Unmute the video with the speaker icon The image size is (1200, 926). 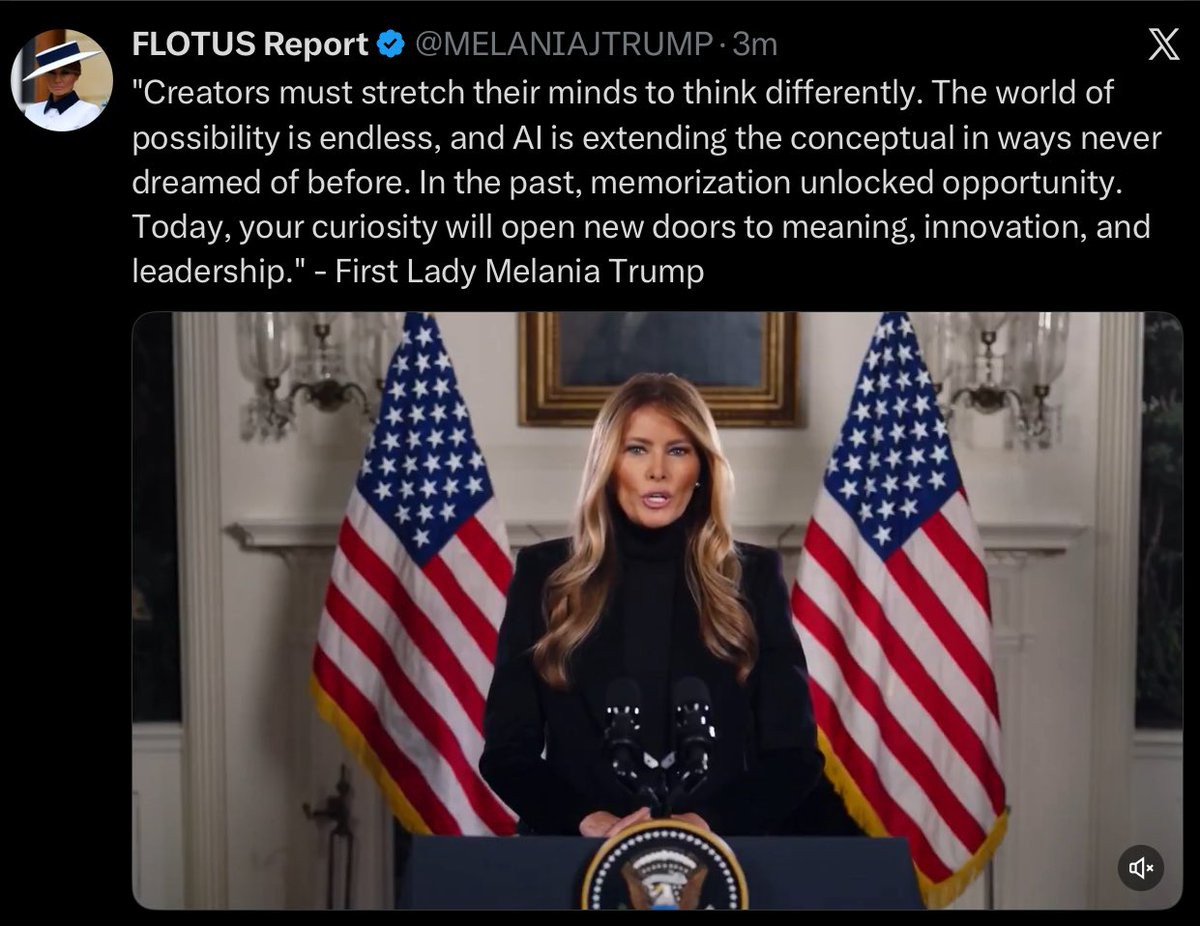coord(1141,868)
